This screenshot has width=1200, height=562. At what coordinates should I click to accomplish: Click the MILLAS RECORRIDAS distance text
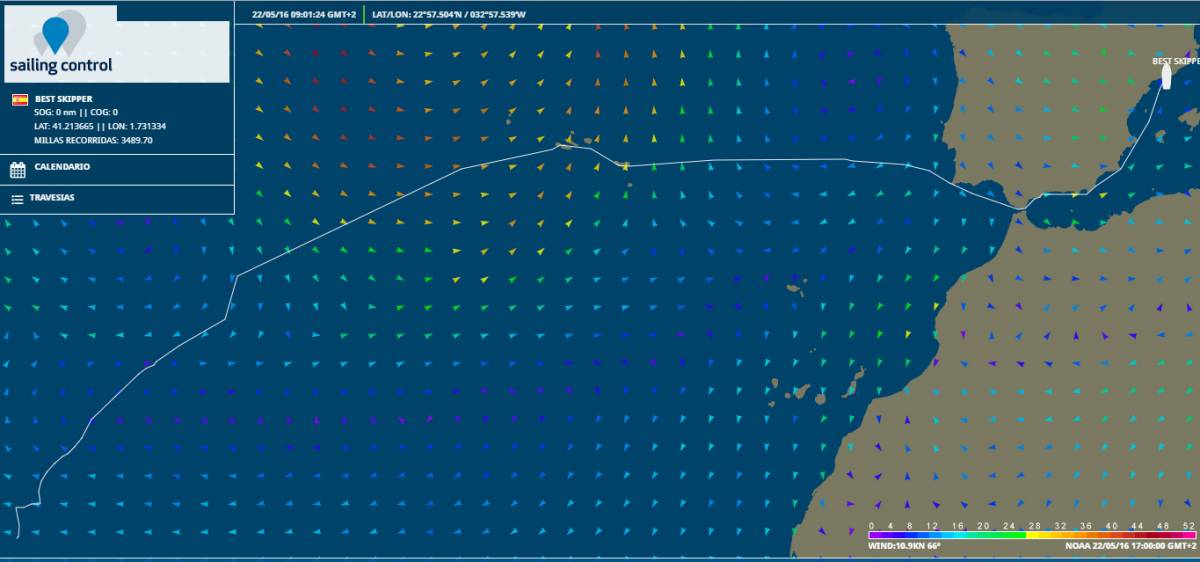point(93,140)
